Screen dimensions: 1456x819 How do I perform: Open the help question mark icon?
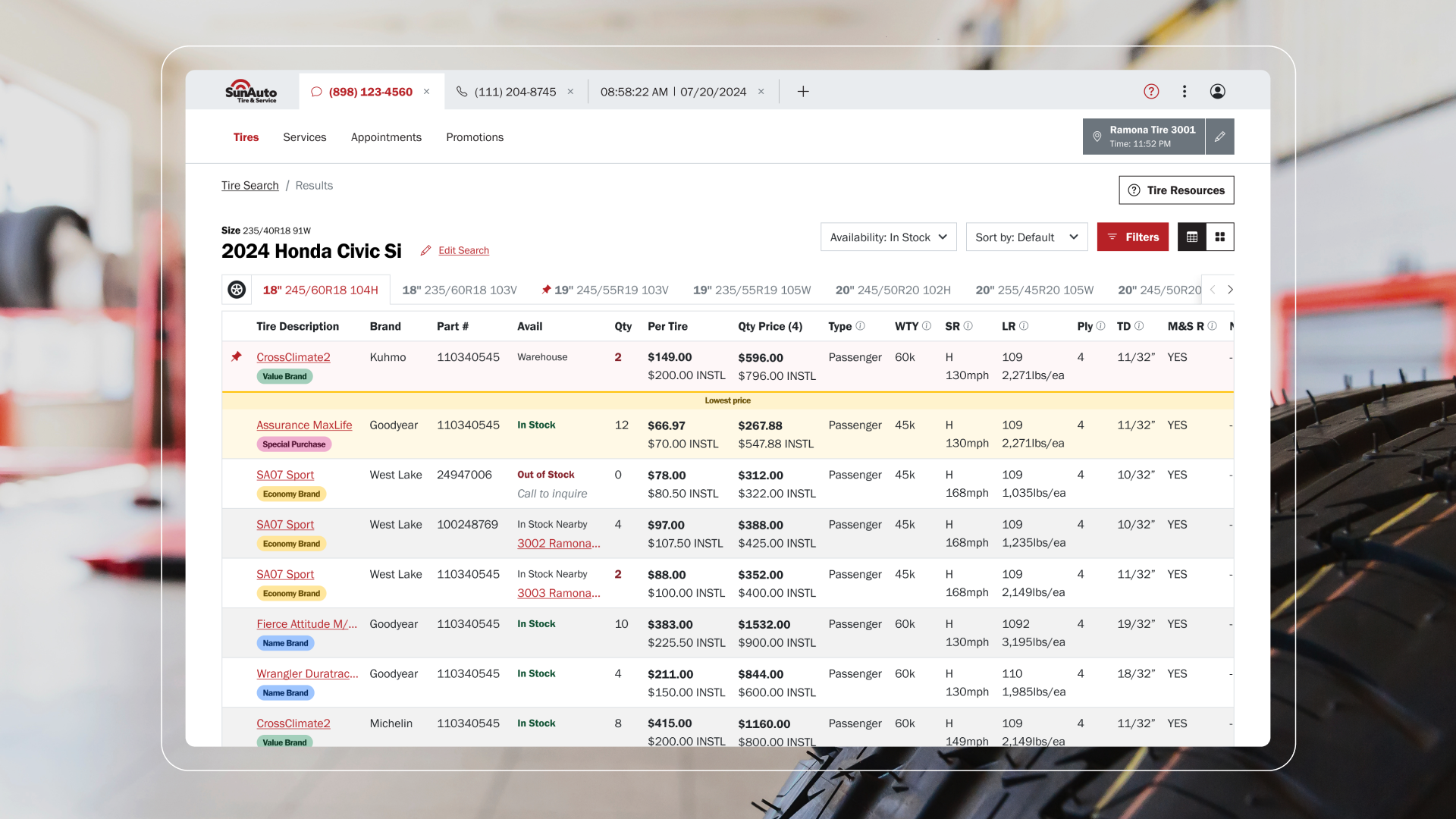click(1151, 92)
